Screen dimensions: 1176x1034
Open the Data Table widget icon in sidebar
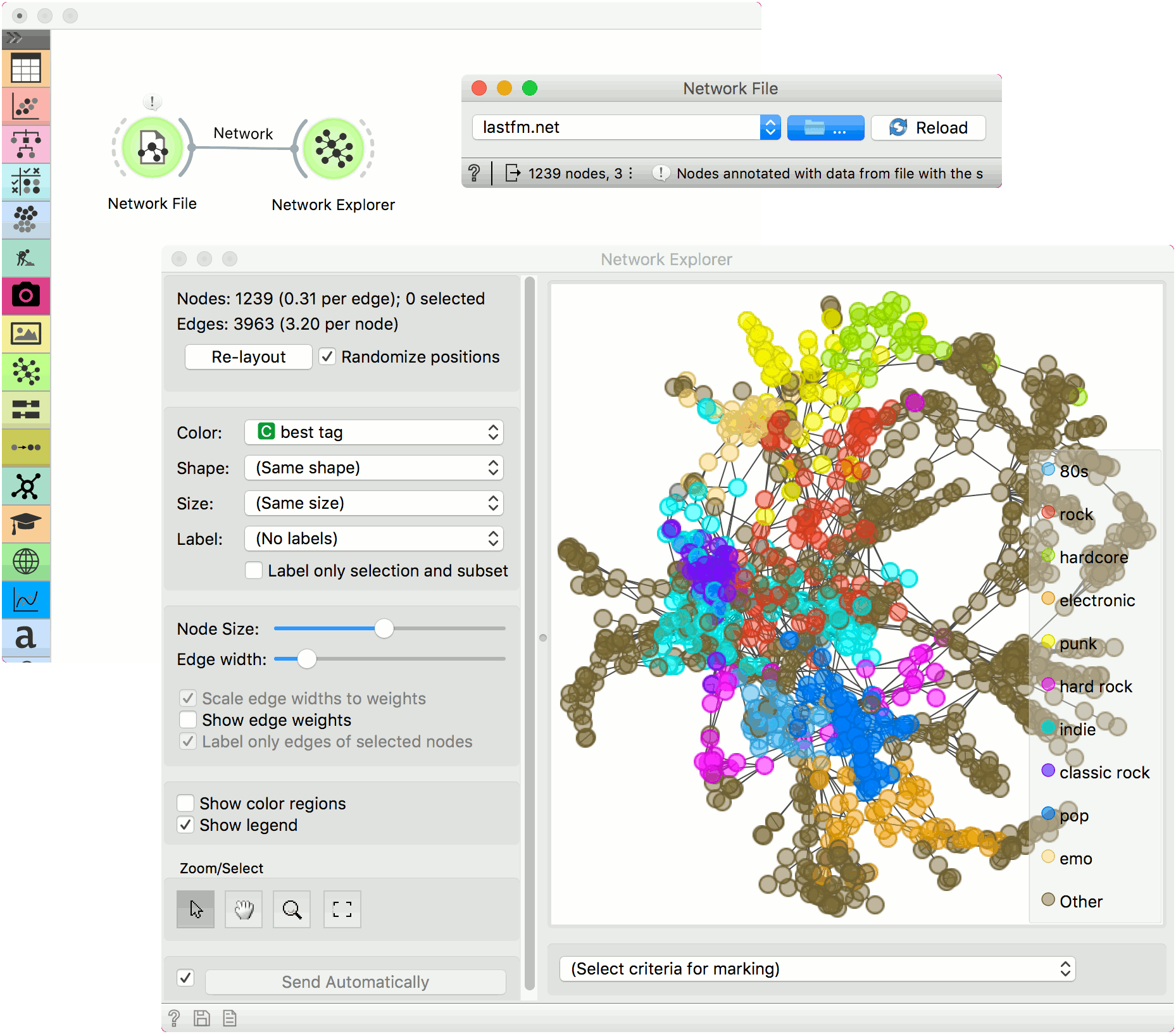[x=26, y=68]
